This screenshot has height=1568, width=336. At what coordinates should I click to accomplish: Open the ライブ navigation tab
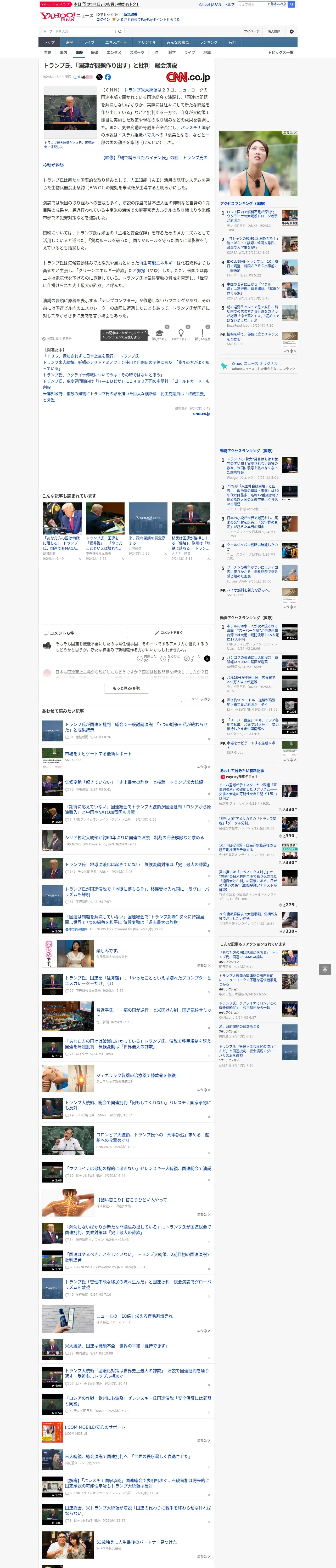89,43
